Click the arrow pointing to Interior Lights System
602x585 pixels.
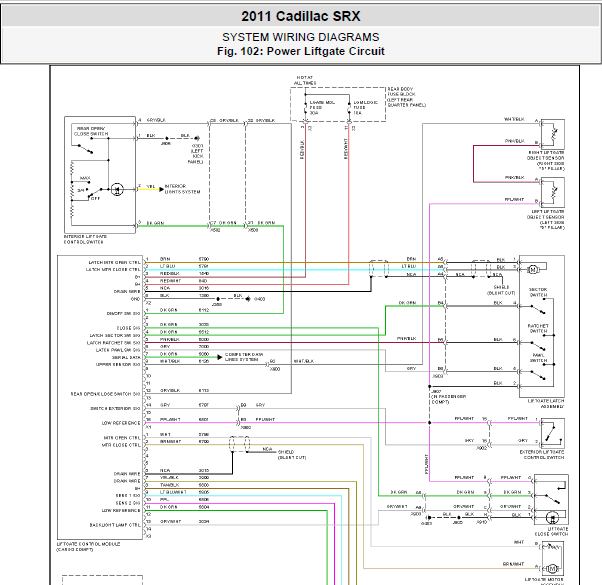pos(161,189)
